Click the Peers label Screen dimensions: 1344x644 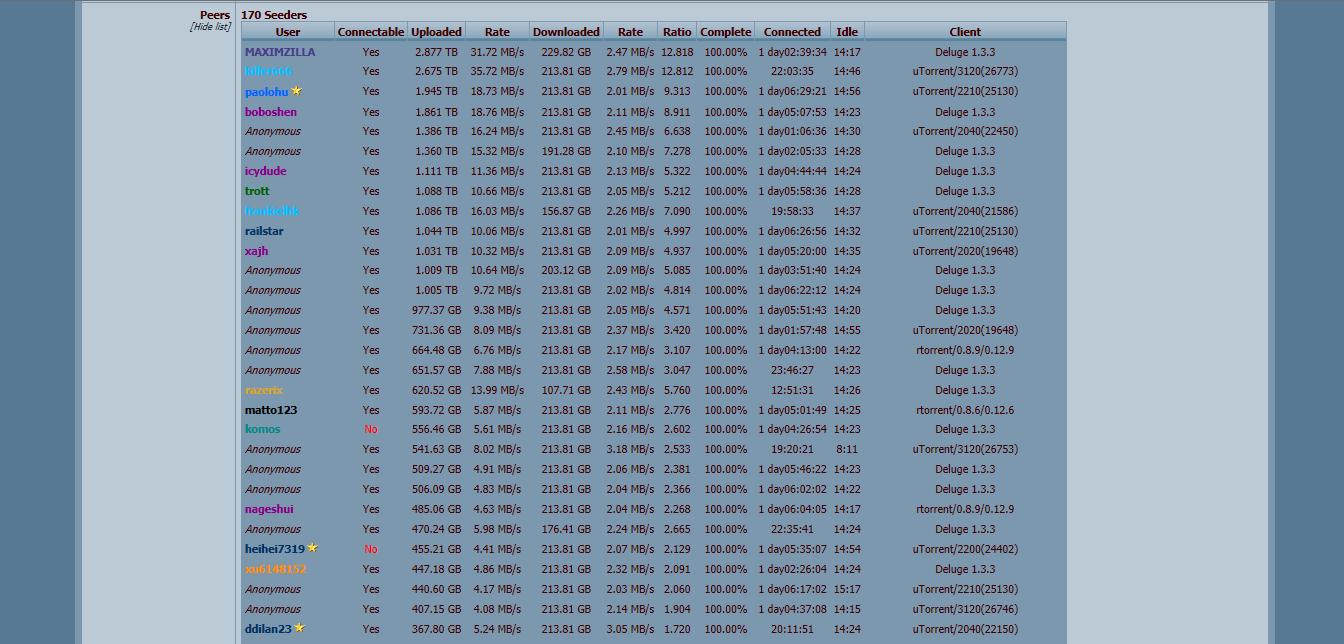[215, 15]
